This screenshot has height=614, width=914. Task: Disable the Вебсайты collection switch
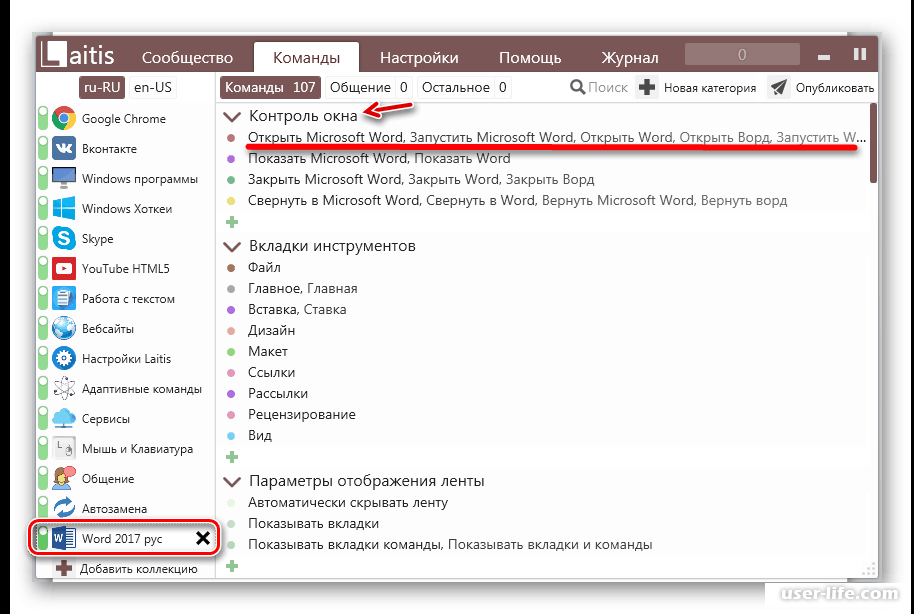[x=43, y=328]
